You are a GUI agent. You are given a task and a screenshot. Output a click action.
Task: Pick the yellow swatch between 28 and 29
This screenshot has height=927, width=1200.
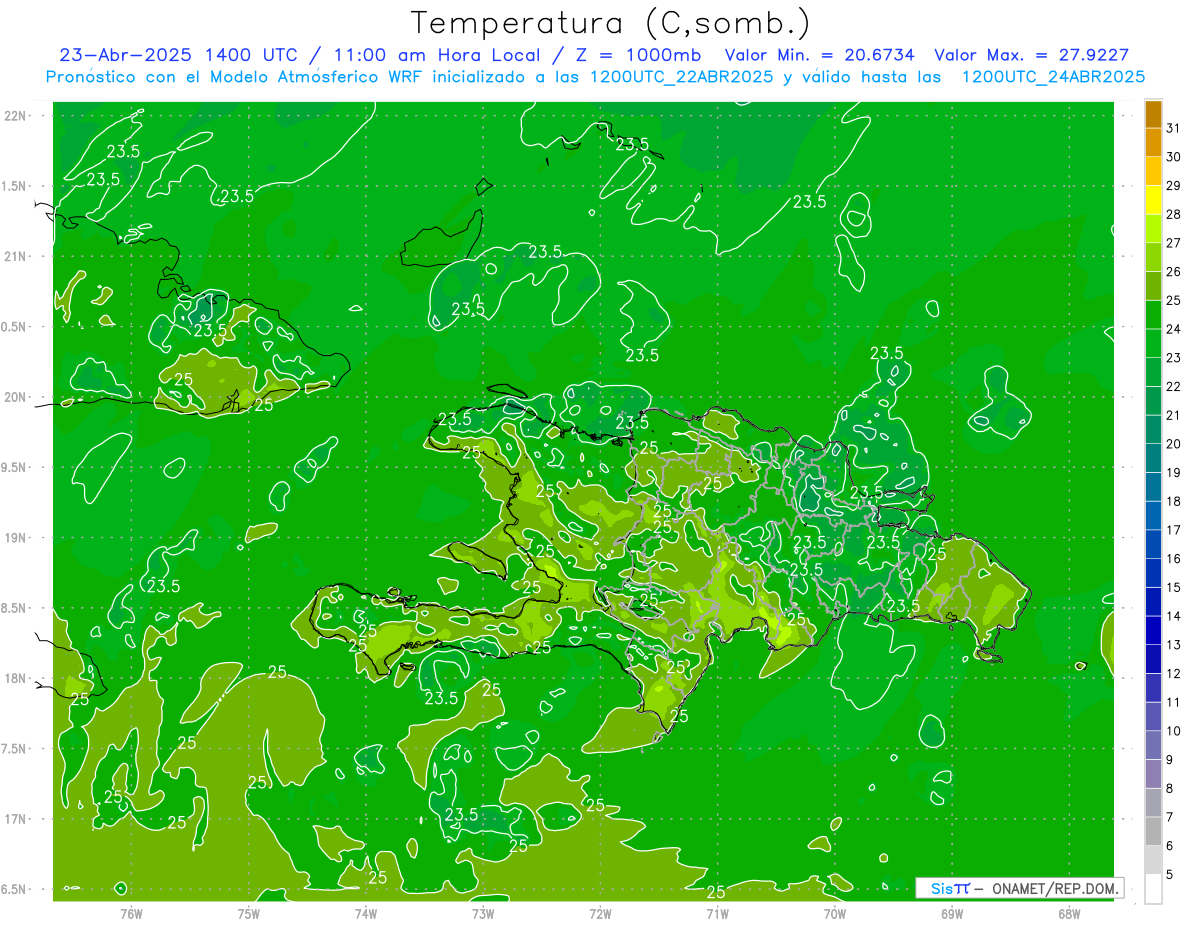tap(1153, 200)
